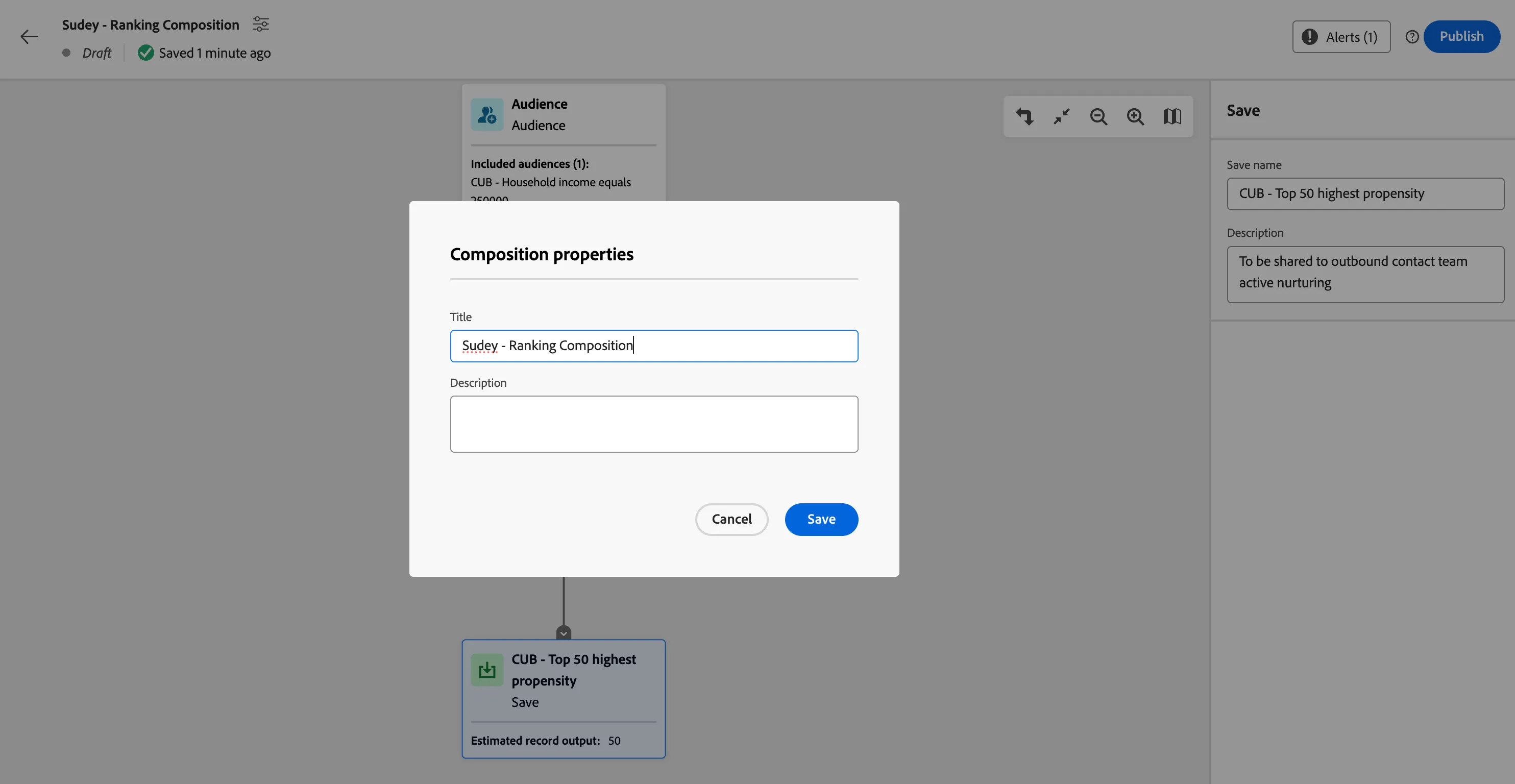The height and width of the screenshot is (784, 1515).
Task: Click the Draft status label
Action: [96, 53]
